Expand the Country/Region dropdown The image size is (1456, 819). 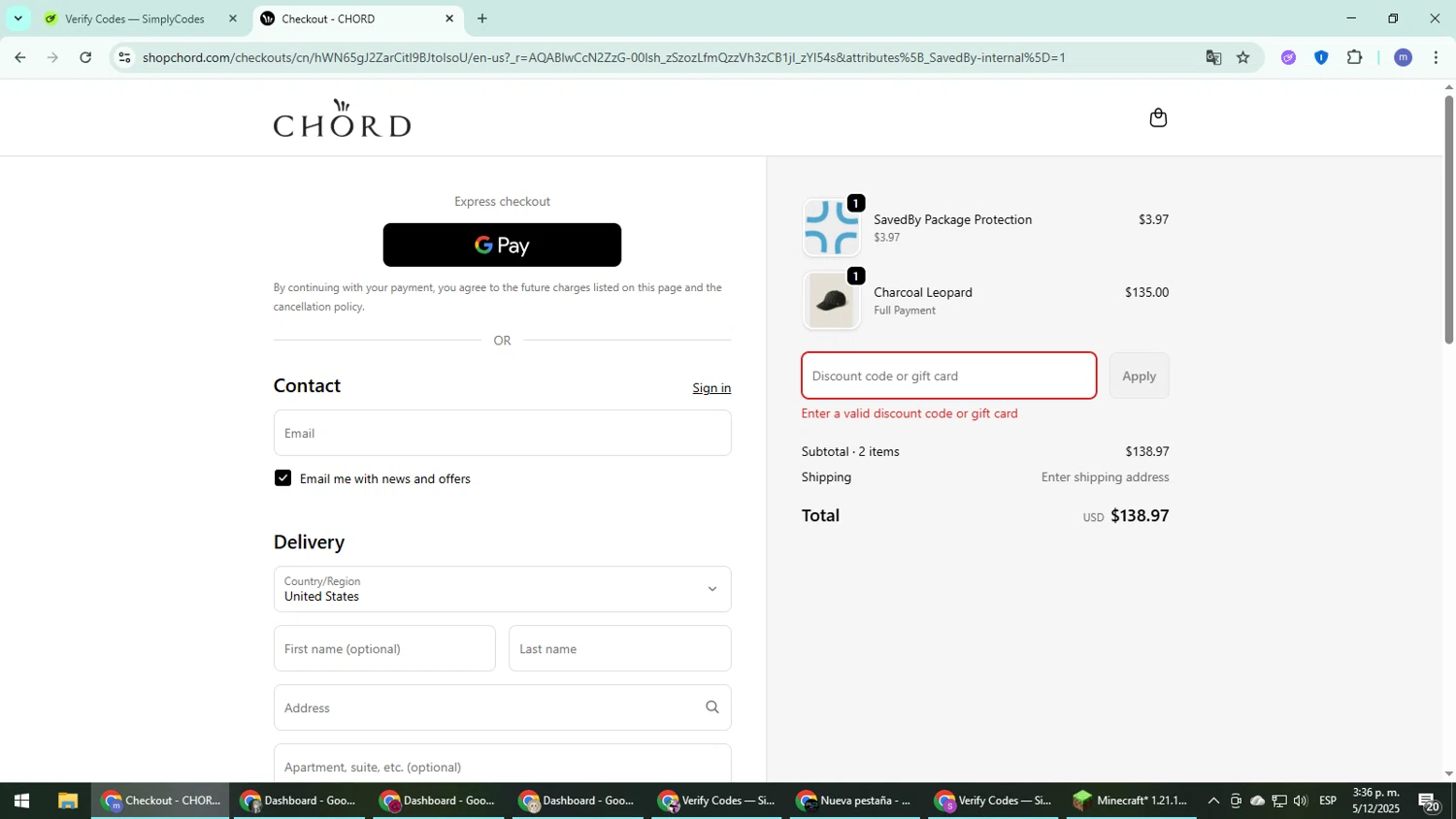[x=502, y=589]
